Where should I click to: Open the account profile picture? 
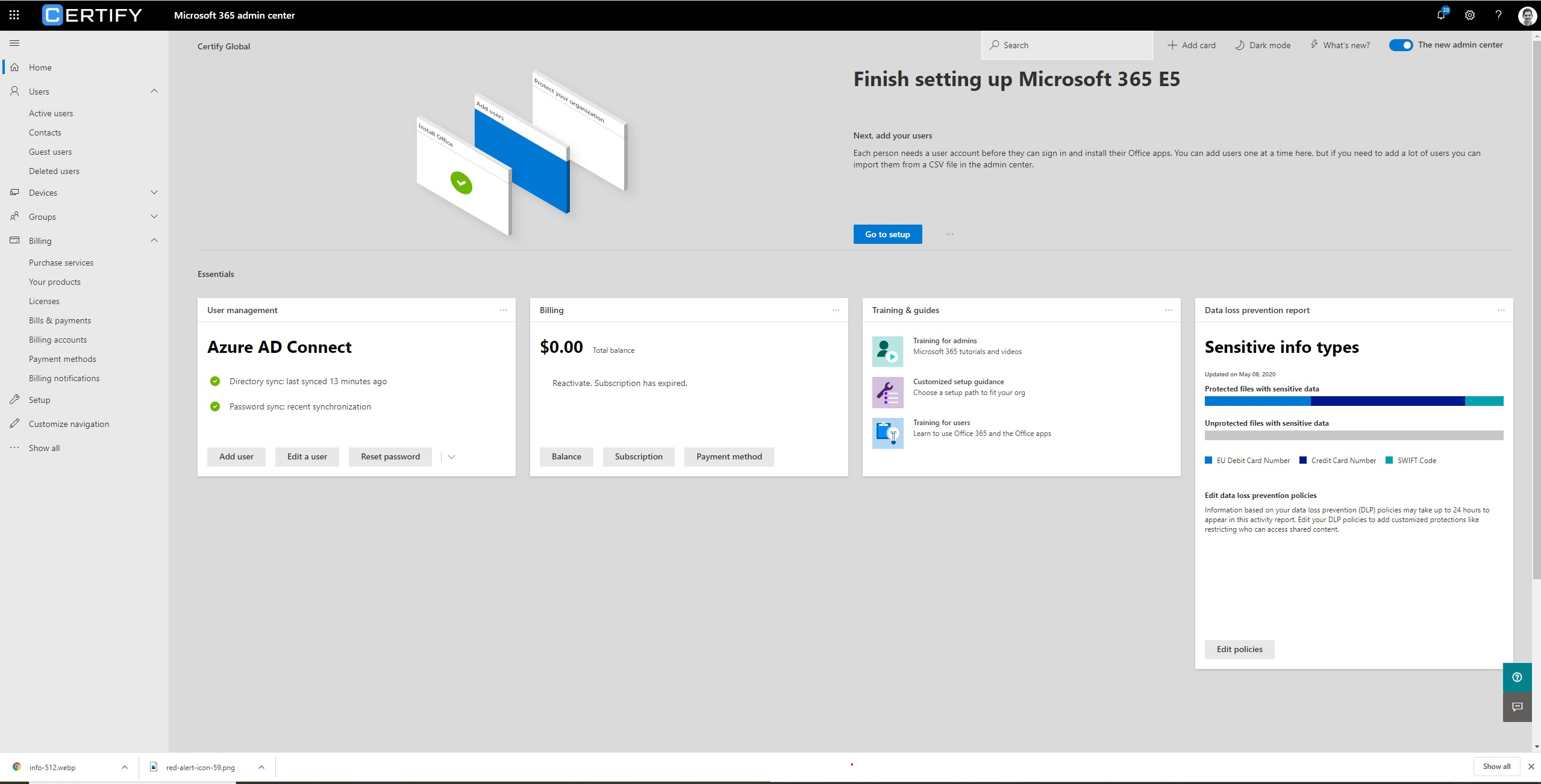point(1527,15)
